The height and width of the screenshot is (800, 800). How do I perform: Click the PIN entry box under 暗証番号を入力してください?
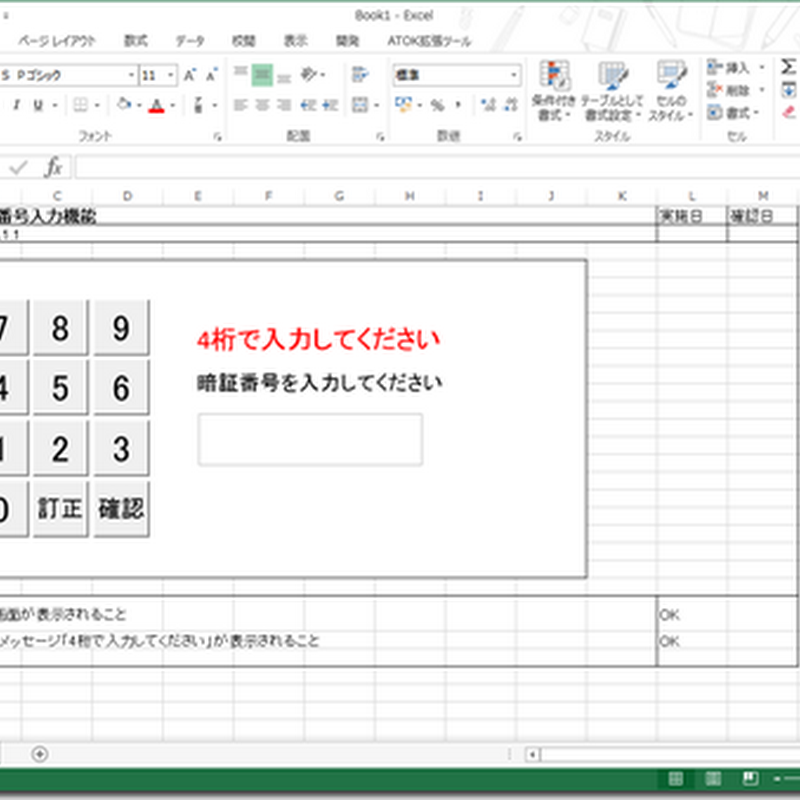[310, 440]
